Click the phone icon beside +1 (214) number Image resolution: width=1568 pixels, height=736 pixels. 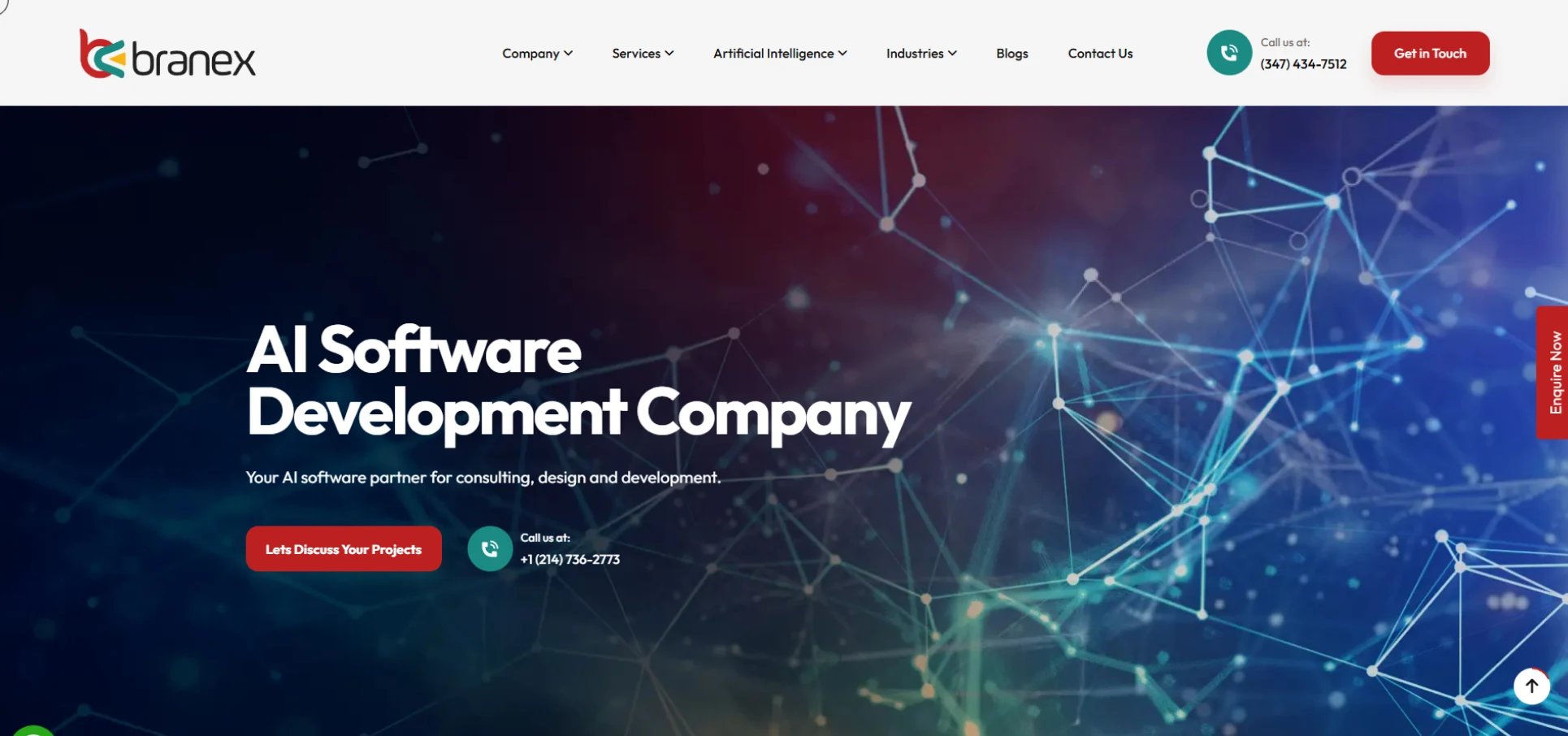(x=489, y=549)
